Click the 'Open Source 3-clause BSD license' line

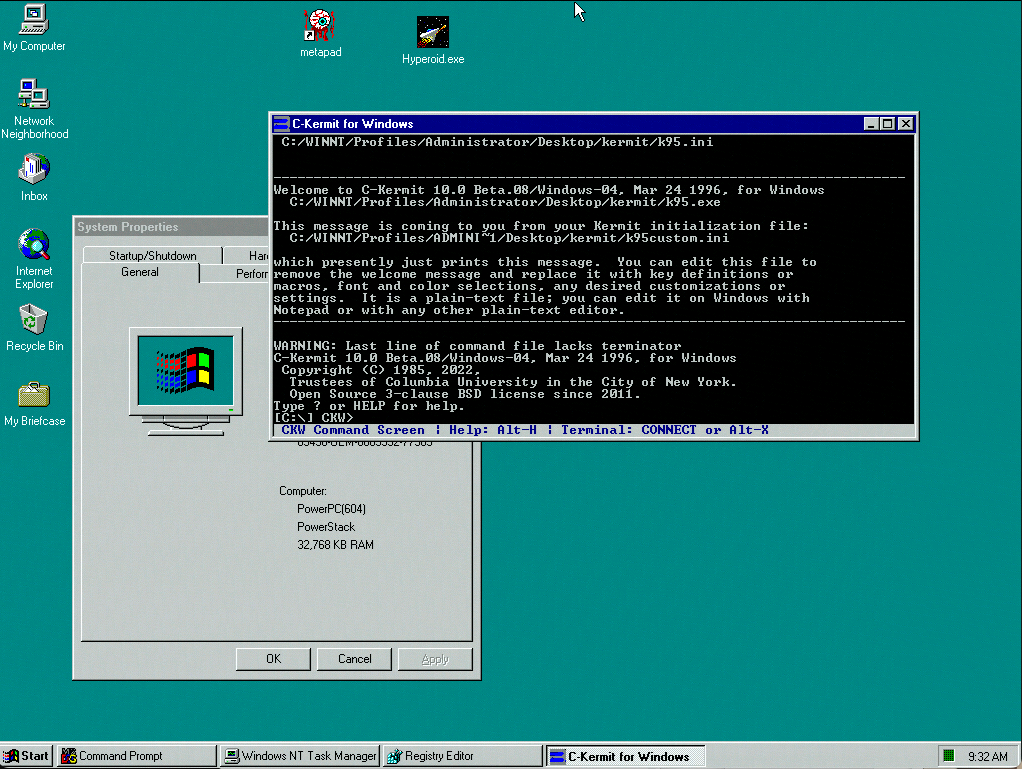(x=465, y=394)
